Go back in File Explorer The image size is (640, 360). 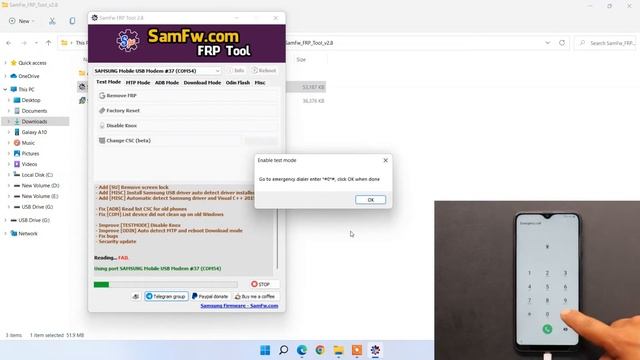click(x=9, y=43)
